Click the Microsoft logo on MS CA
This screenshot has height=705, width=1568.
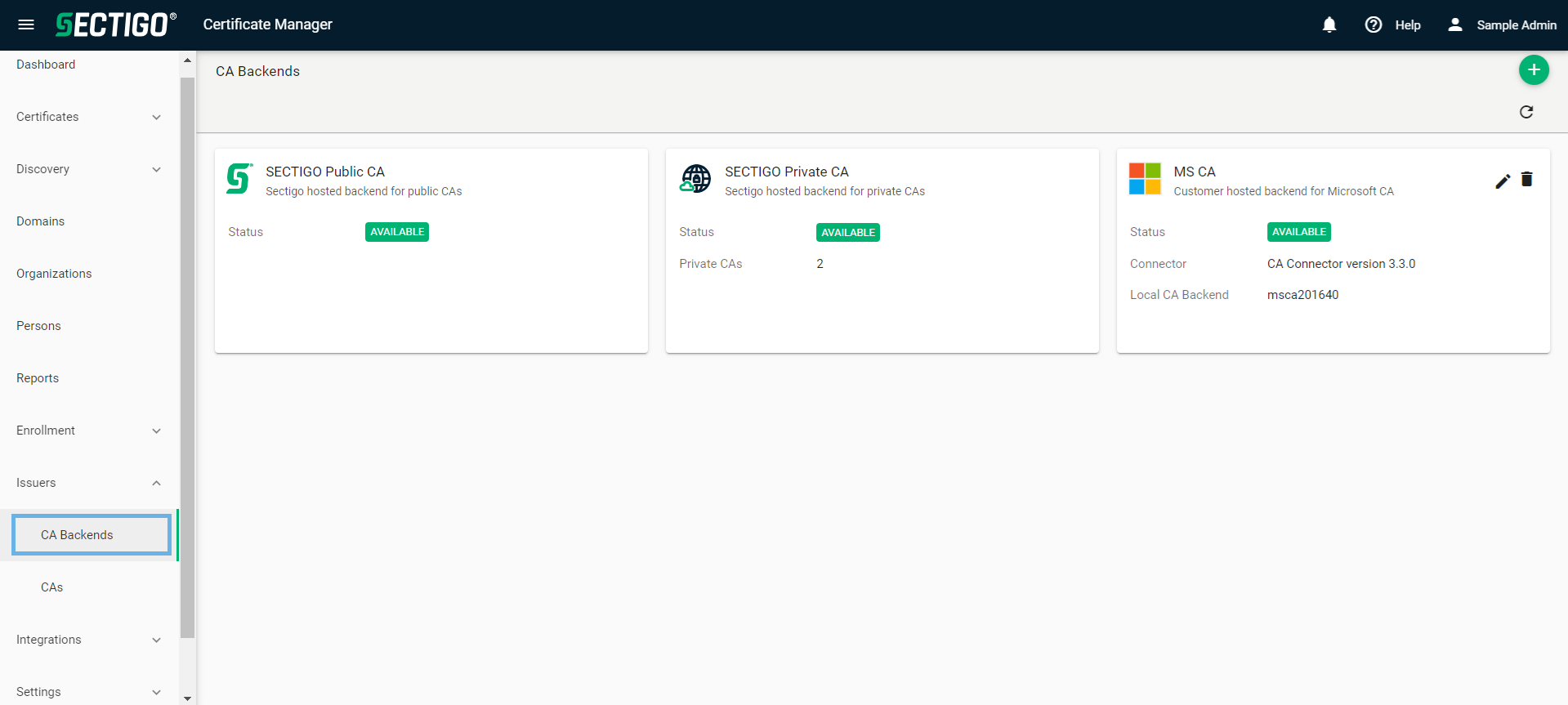pos(1145,179)
